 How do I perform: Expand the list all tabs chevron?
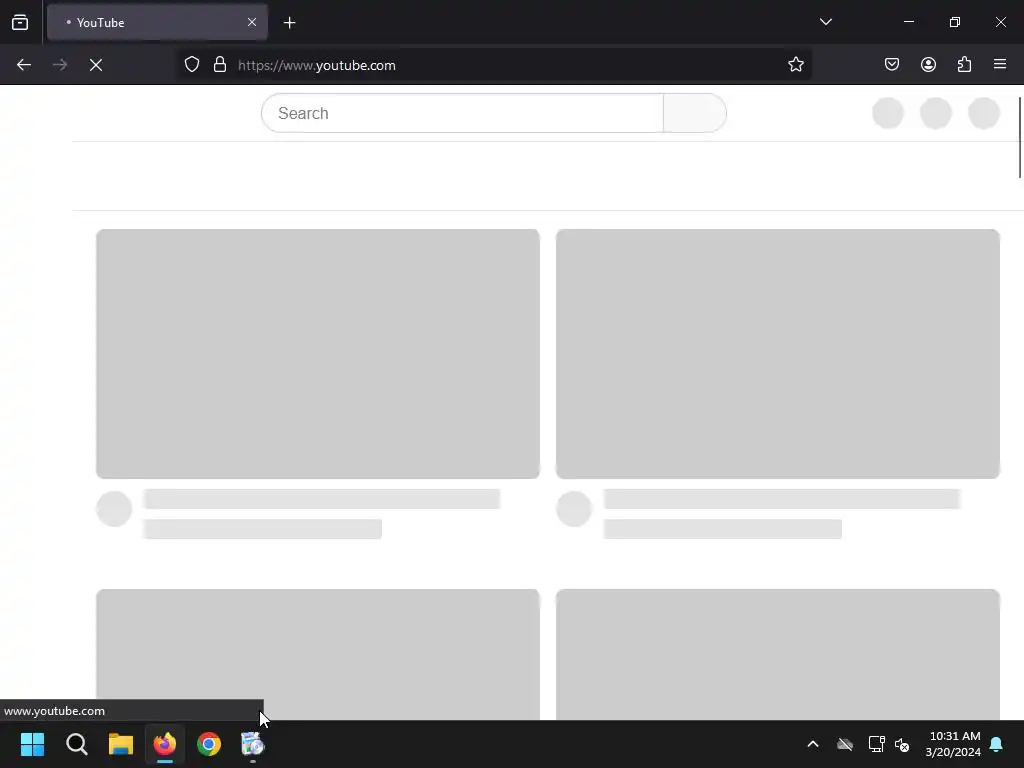point(825,22)
